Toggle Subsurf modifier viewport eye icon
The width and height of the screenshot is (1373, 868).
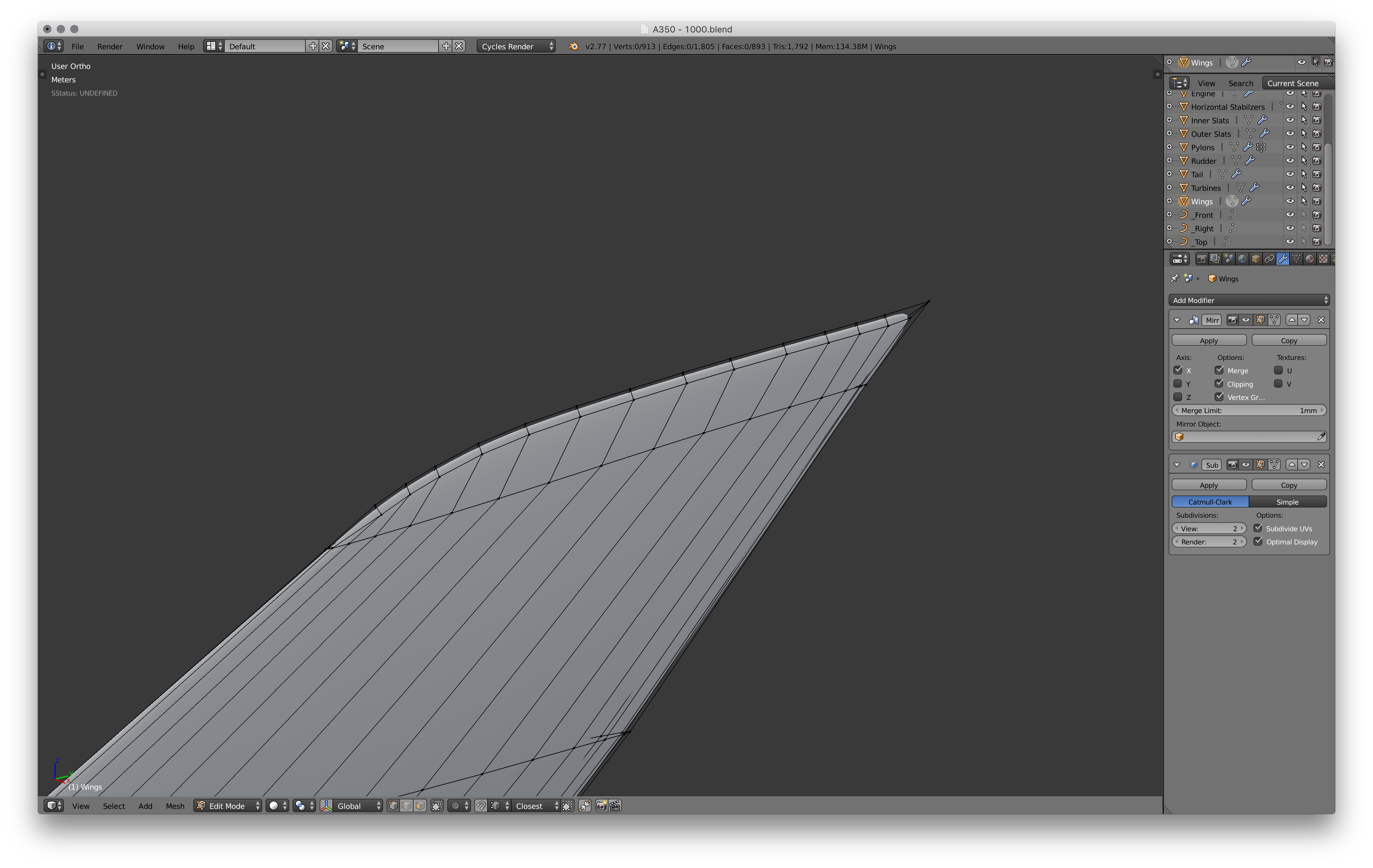pyautogui.click(x=1246, y=464)
